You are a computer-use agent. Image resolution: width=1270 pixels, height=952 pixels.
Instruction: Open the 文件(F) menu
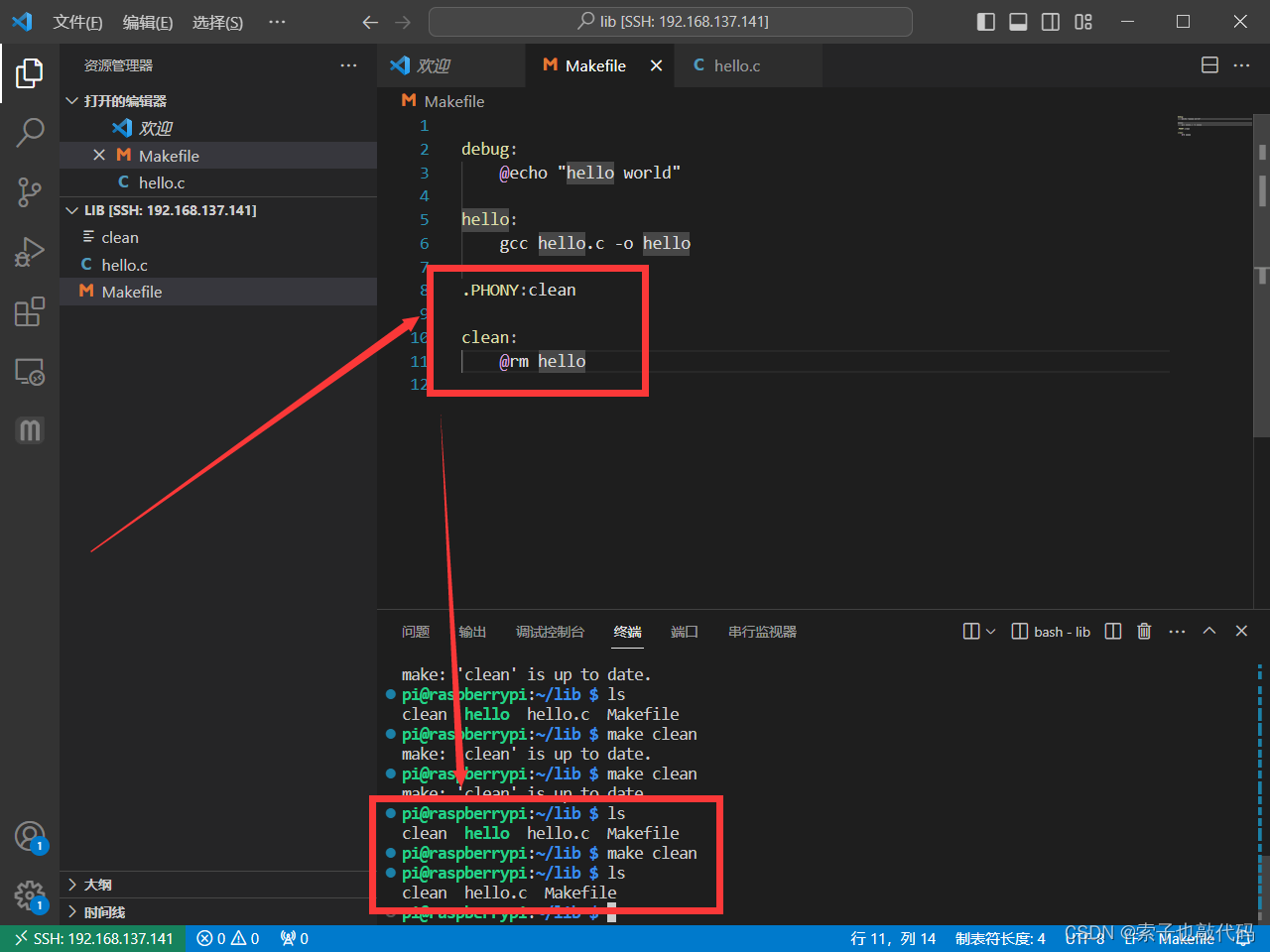[x=77, y=22]
